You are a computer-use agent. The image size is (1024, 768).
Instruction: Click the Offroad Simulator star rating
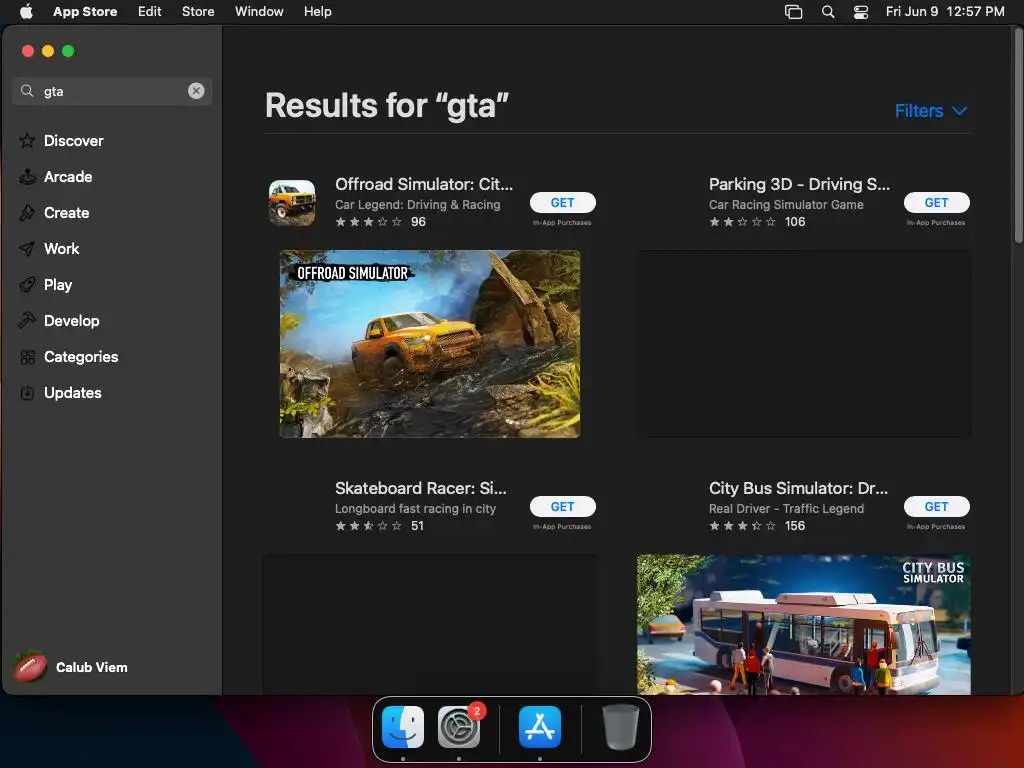tap(368, 222)
